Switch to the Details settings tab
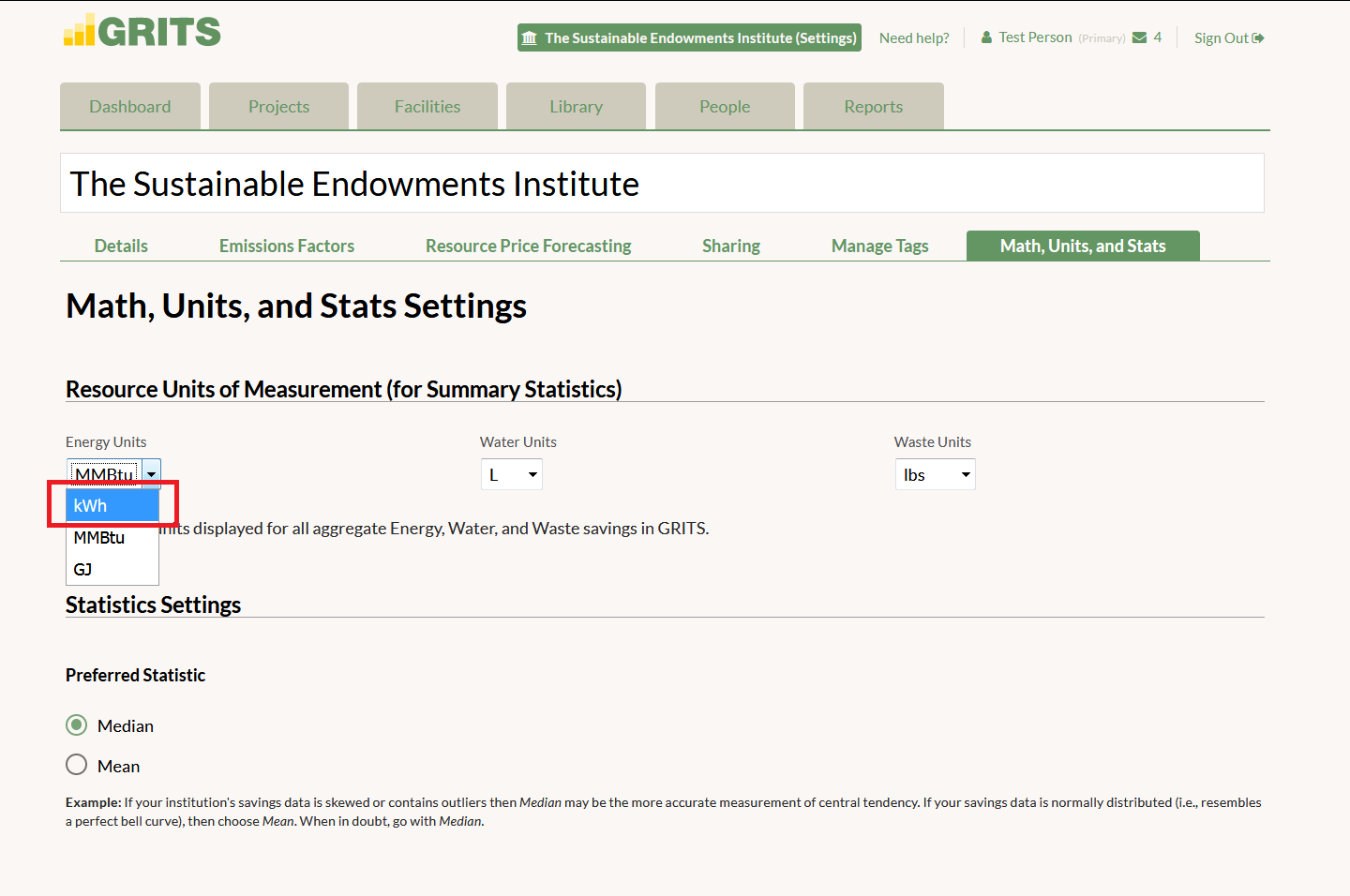This screenshot has height=896, width=1350. point(121,246)
